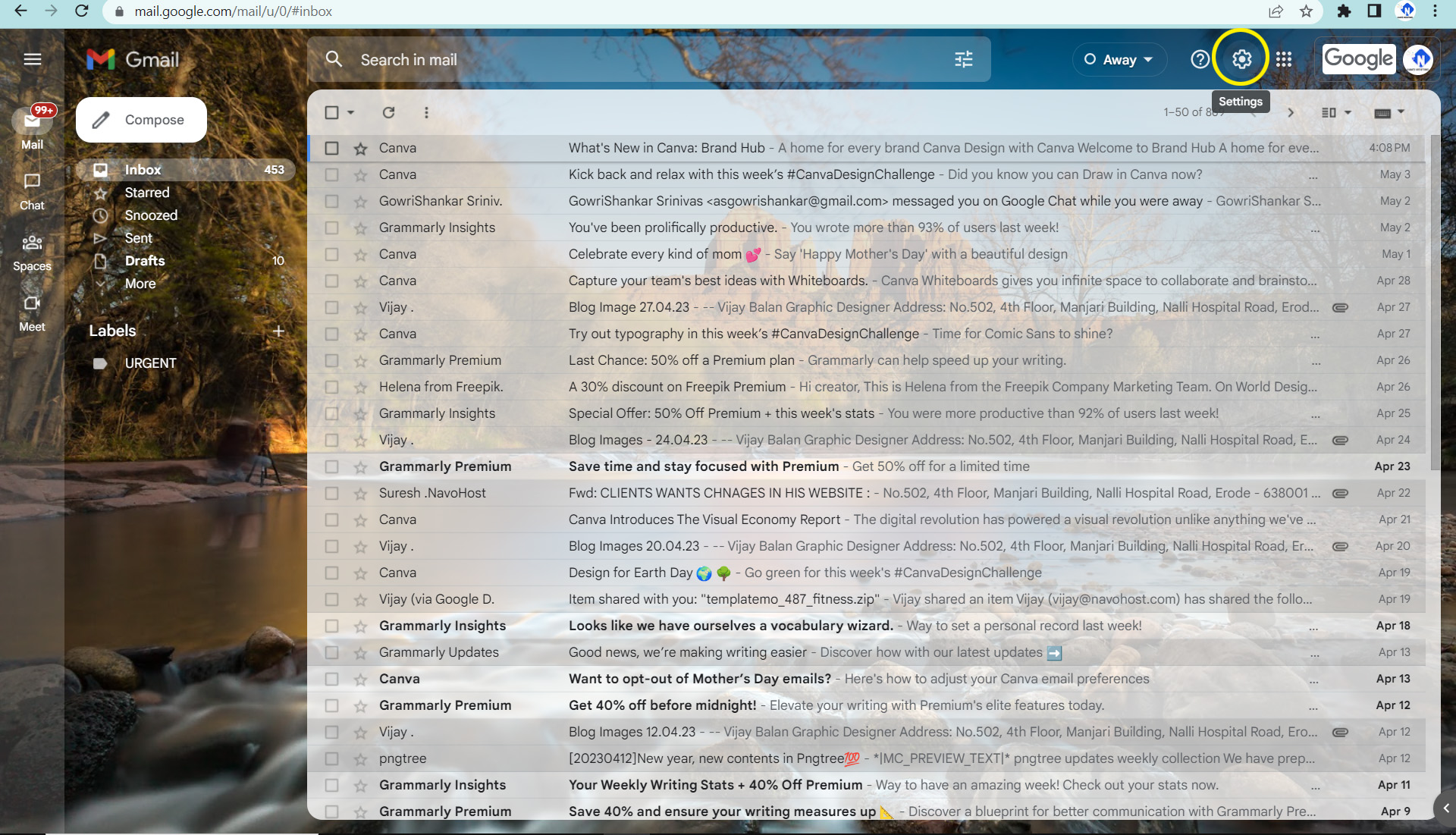The height and width of the screenshot is (835, 1456).
Task: Open the Last Chance: 50% off email
Action: coord(866,360)
